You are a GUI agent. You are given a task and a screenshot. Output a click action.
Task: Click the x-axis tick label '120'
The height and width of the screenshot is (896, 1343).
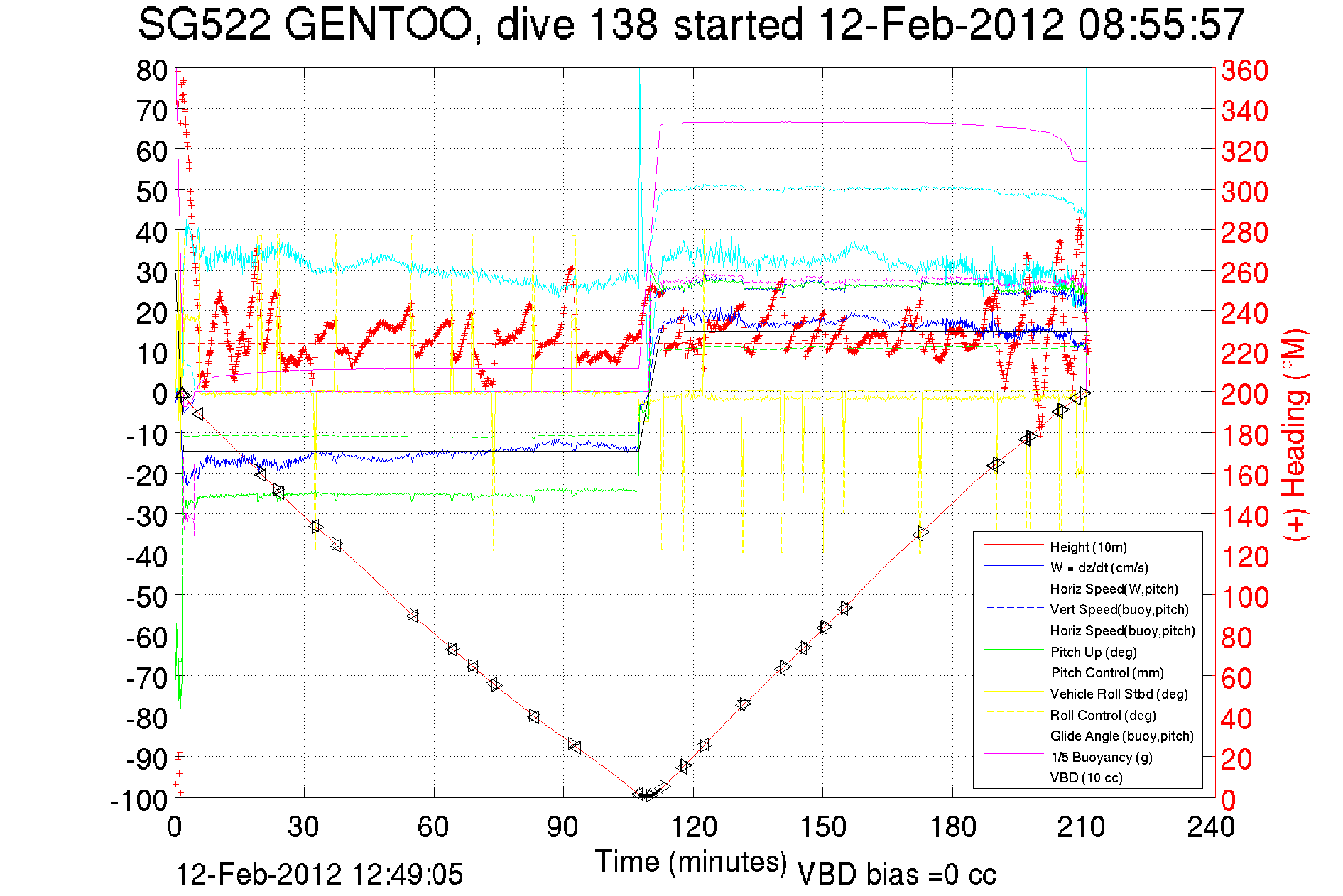coord(693,827)
